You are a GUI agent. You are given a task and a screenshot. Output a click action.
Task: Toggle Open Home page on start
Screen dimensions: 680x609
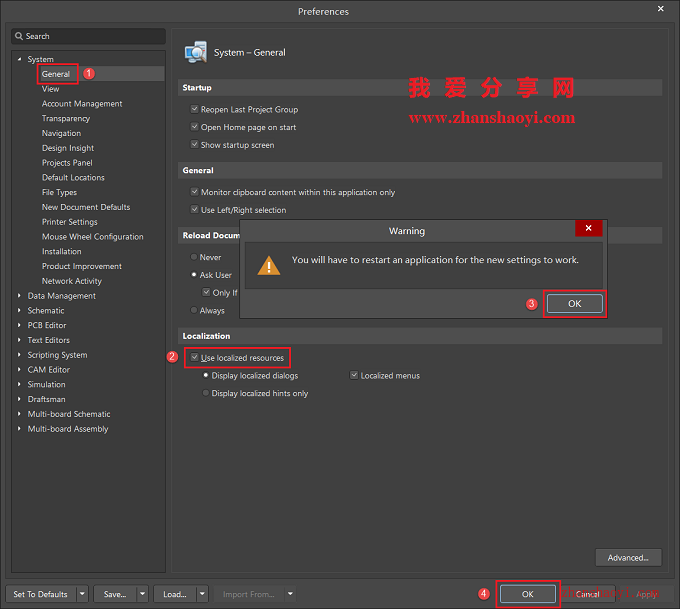click(195, 127)
